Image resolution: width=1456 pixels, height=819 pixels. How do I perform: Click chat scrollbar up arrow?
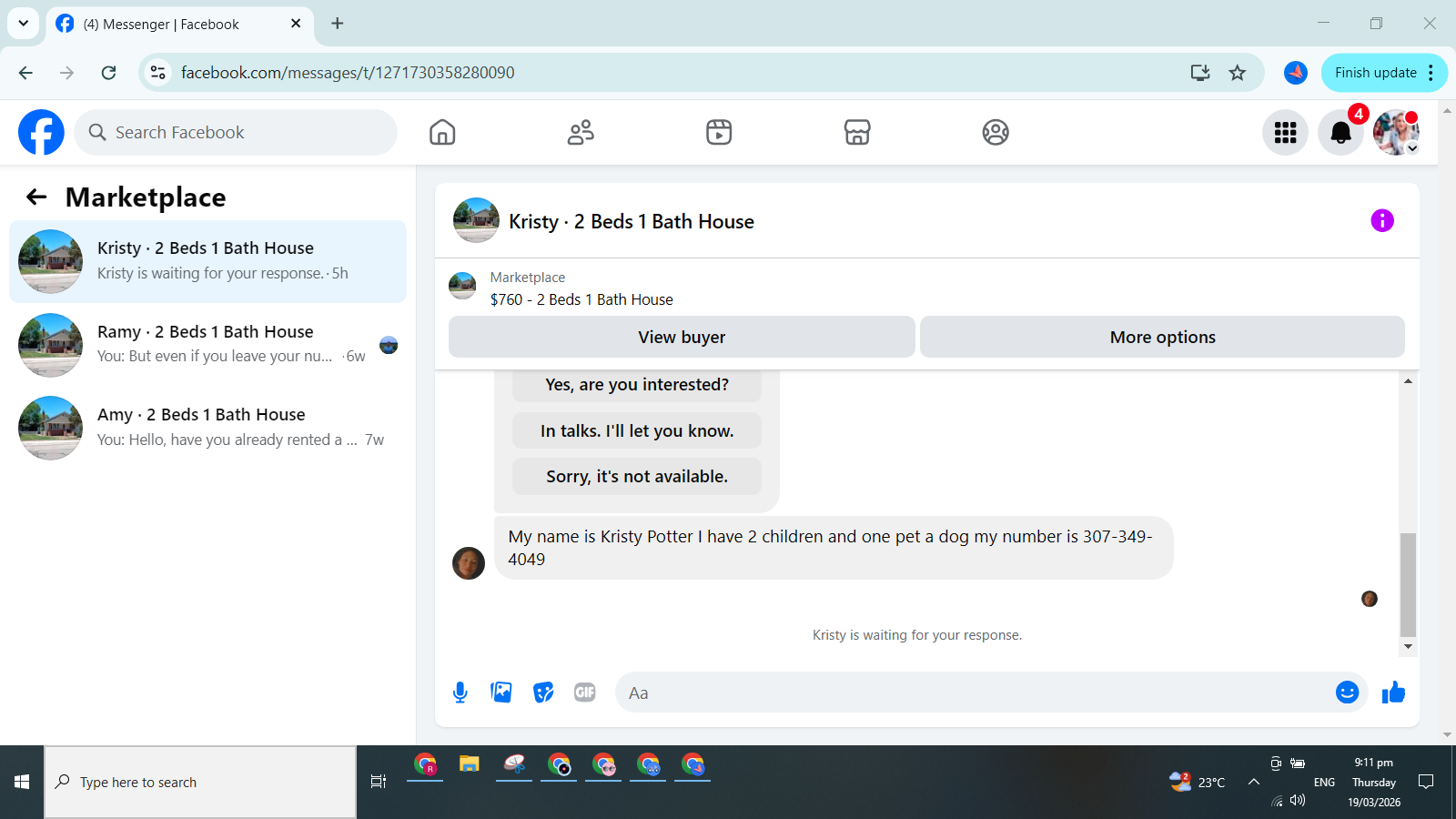click(1408, 381)
